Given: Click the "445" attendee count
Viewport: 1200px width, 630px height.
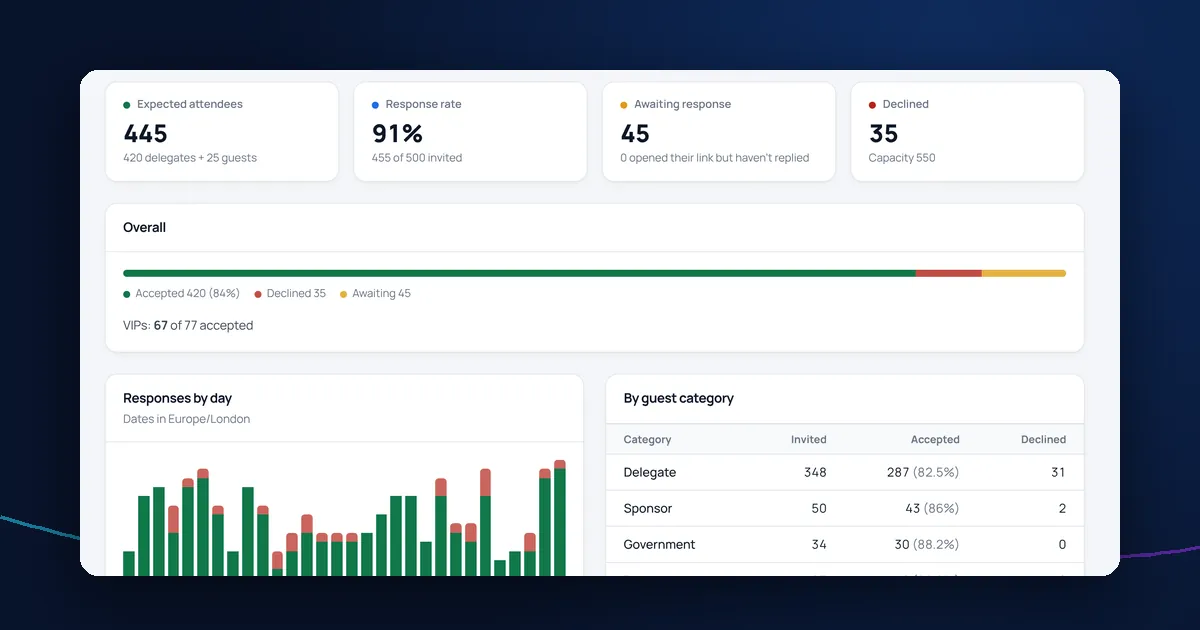Looking at the screenshot, I should pyautogui.click(x=146, y=133).
